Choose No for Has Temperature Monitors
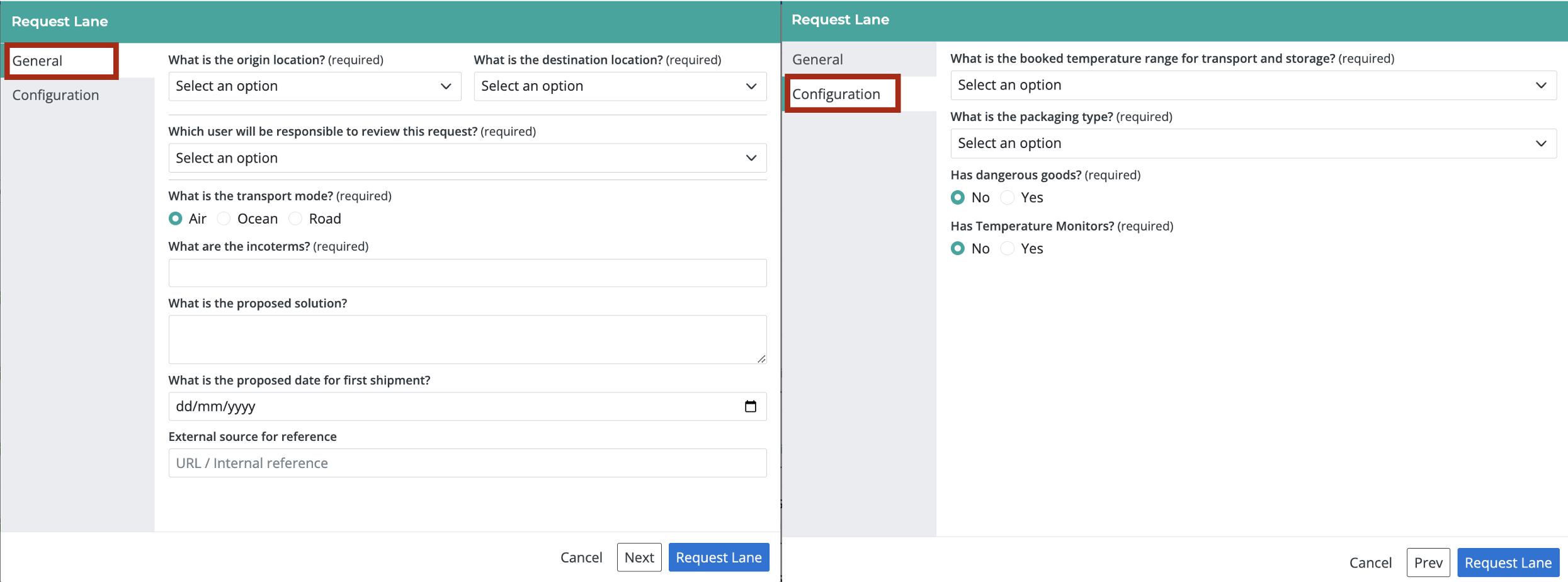 (x=958, y=248)
